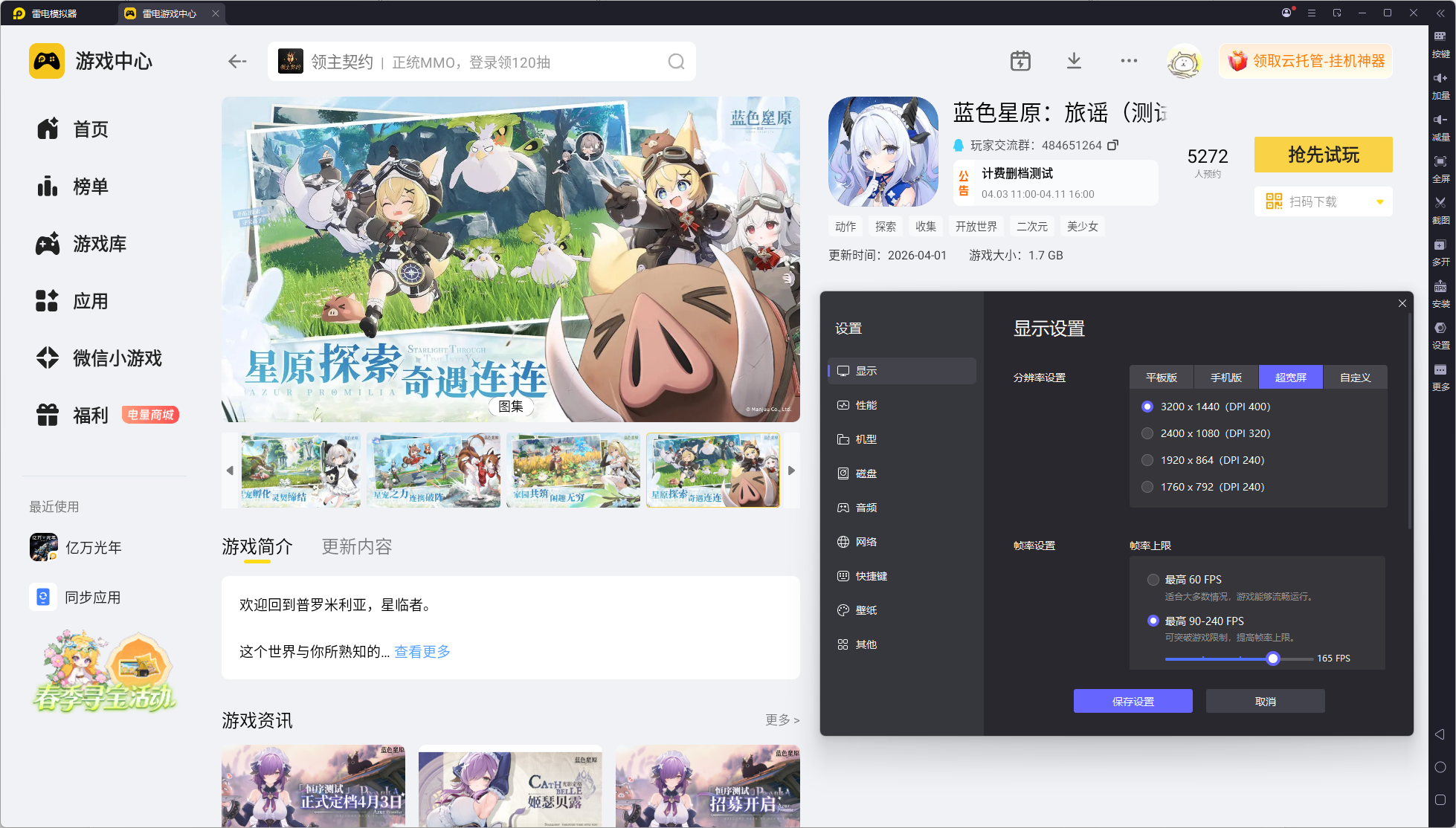
Task: Click the 全屏 fullscreen sidebar icon
Action: pos(1440,161)
